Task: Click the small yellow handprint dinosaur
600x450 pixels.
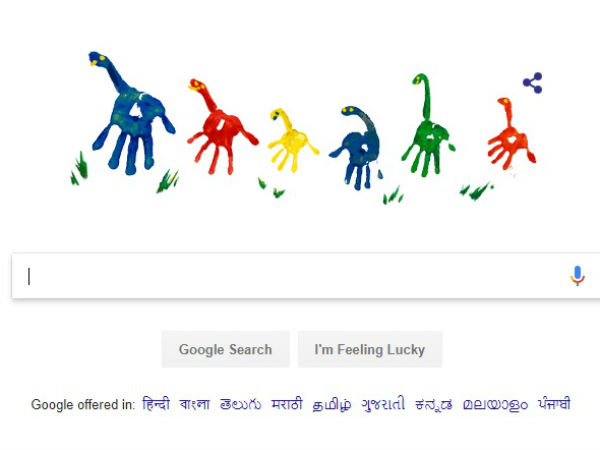Action: click(x=292, y=140)
